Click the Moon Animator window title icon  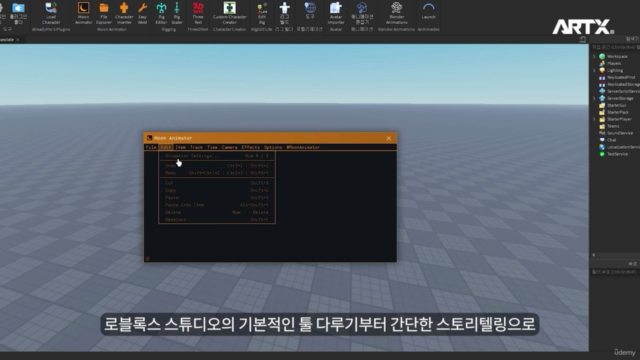149,138
